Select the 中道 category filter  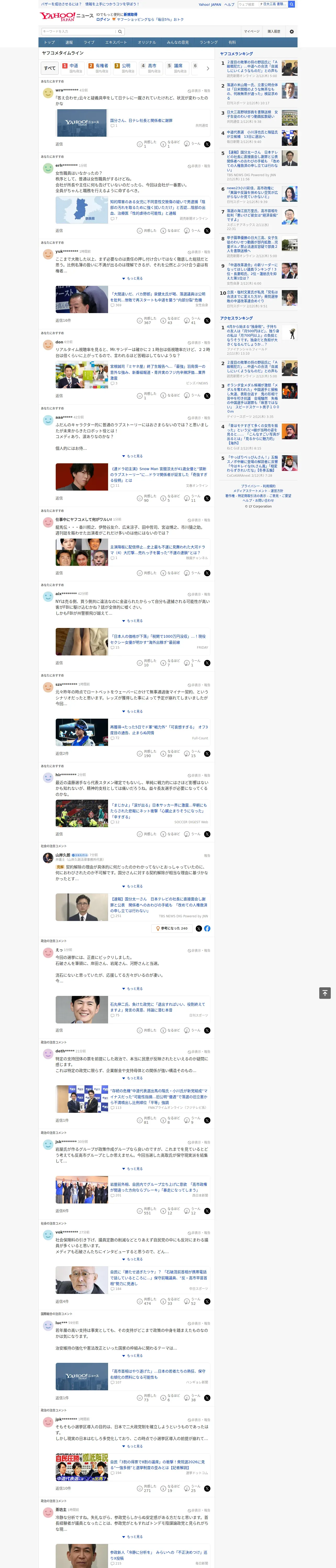(72, 68)
